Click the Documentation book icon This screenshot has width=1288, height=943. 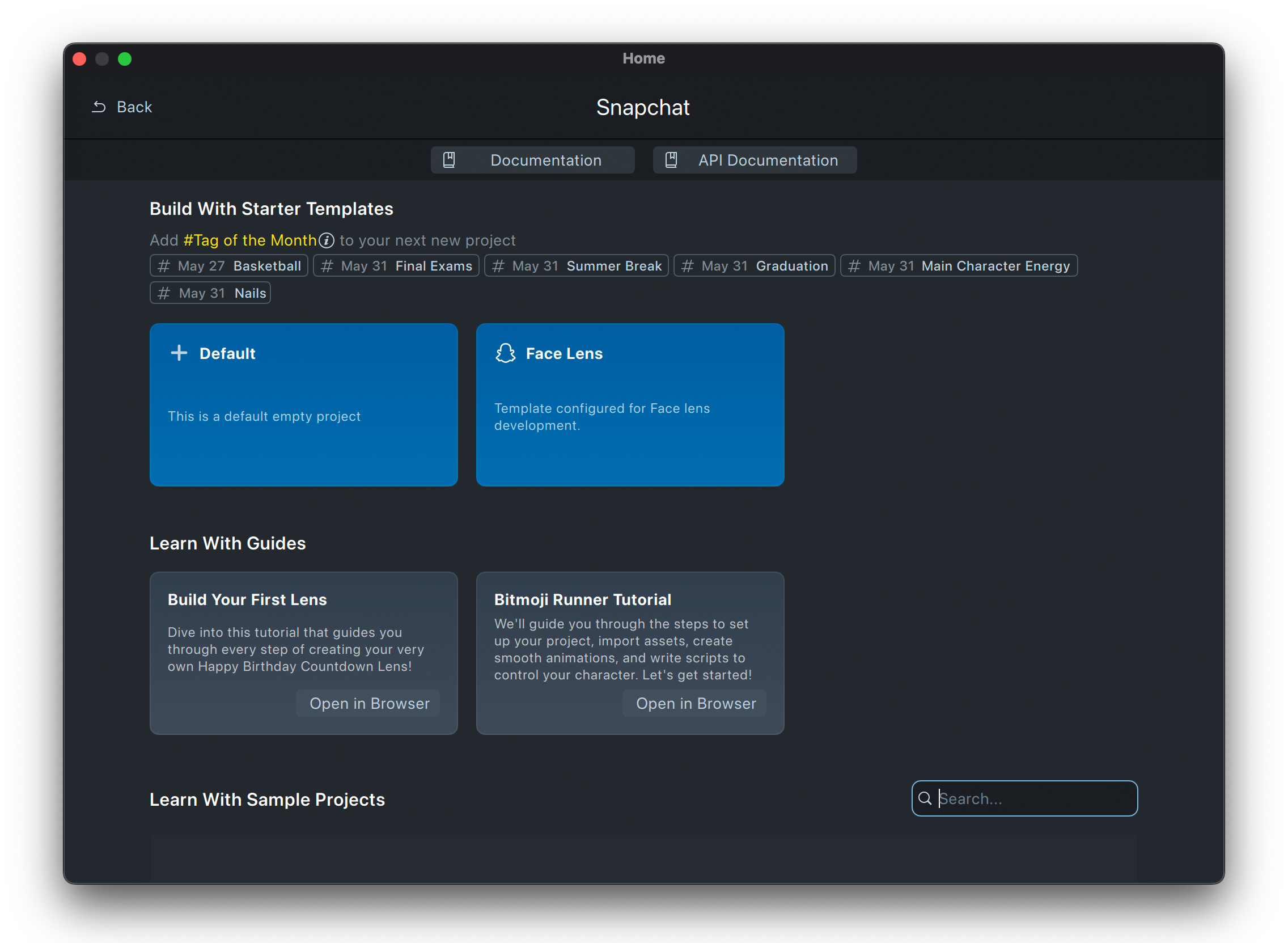click(x=449, y=160)
